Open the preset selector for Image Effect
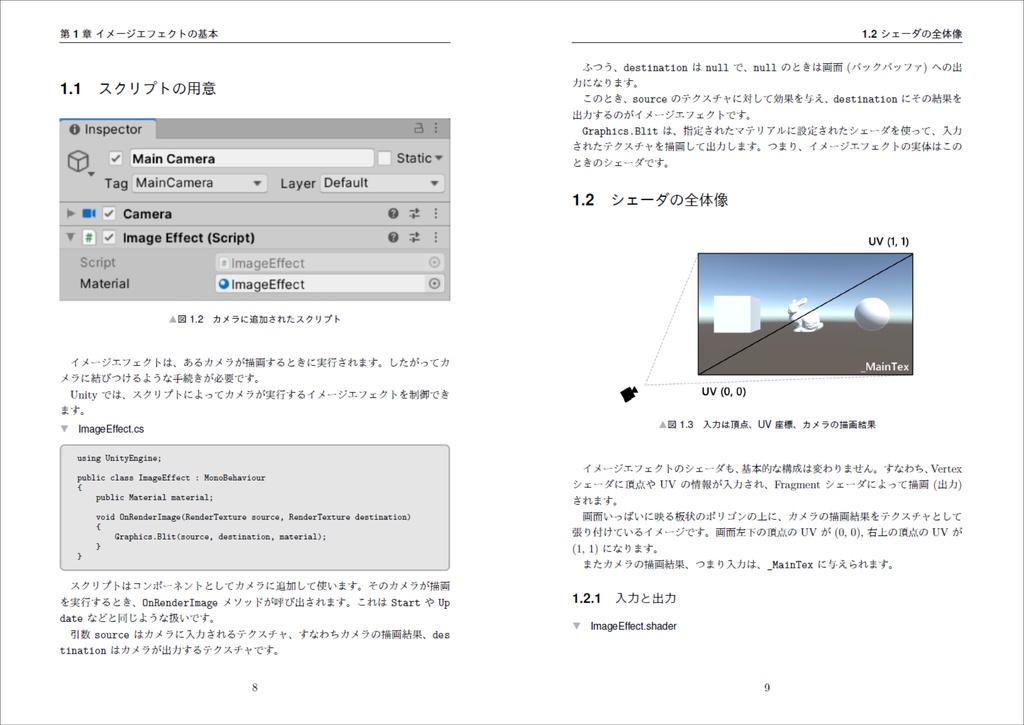The width and height of the screenshot is (1024, 725). pyautogui.click(x=413, y=239)
